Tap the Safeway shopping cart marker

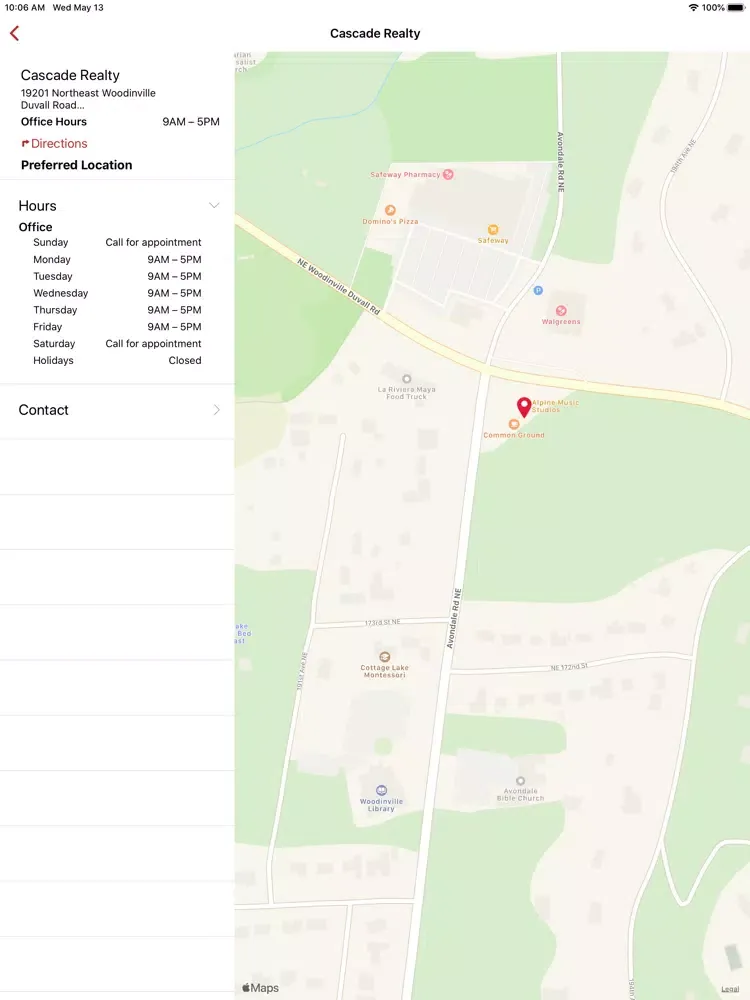[x=493, y=230]
